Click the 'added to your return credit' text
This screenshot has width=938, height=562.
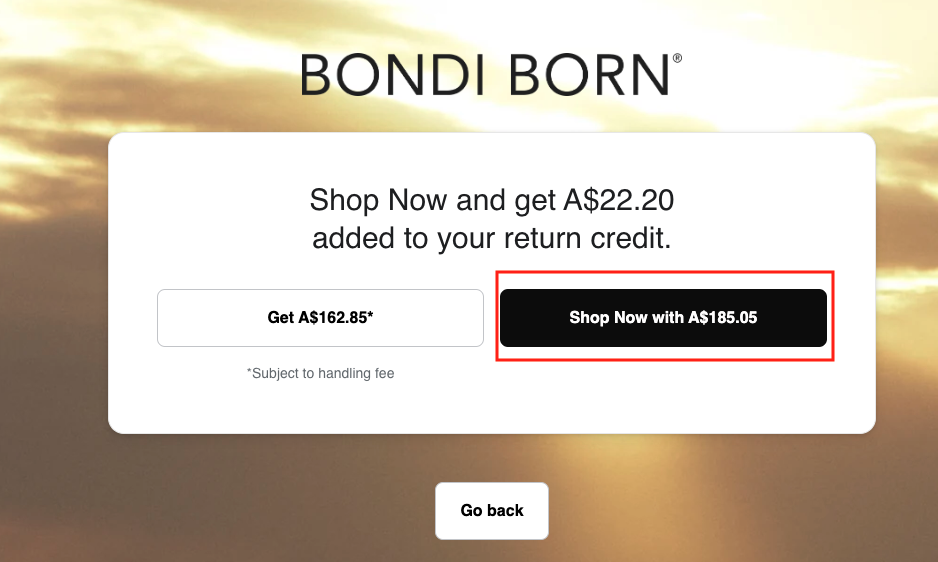(491, 240)
